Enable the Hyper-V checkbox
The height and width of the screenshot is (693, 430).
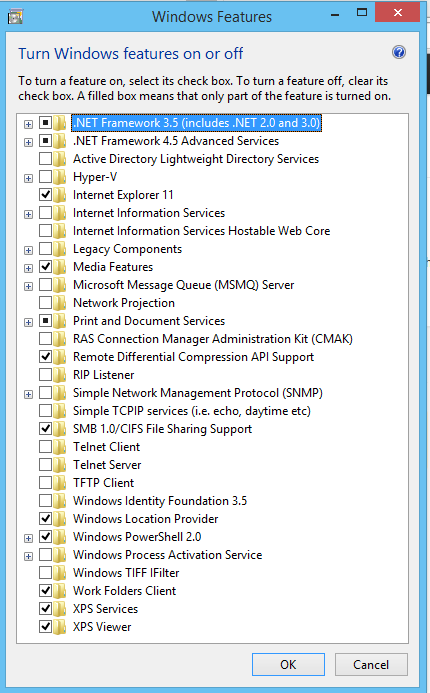[46, 176]
